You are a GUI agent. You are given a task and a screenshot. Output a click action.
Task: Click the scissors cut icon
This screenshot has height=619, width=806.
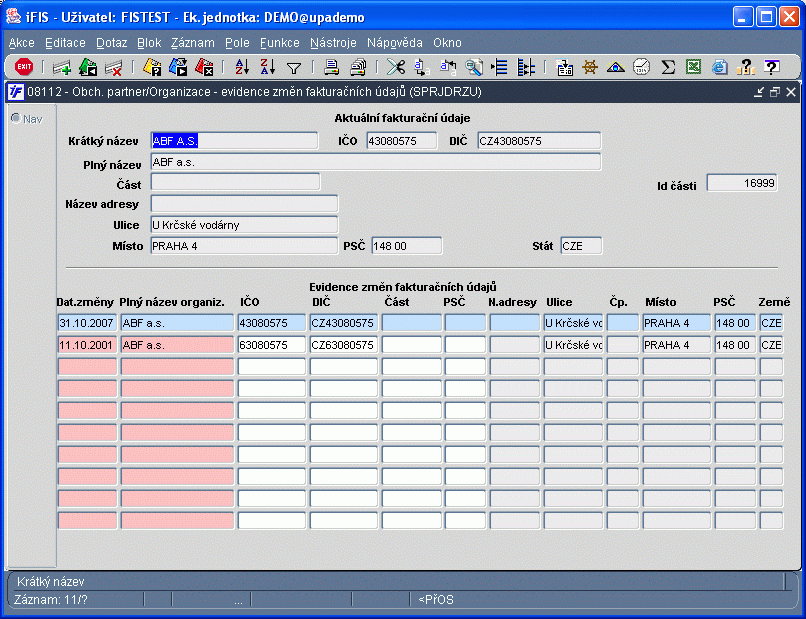(x=396, y=67)
